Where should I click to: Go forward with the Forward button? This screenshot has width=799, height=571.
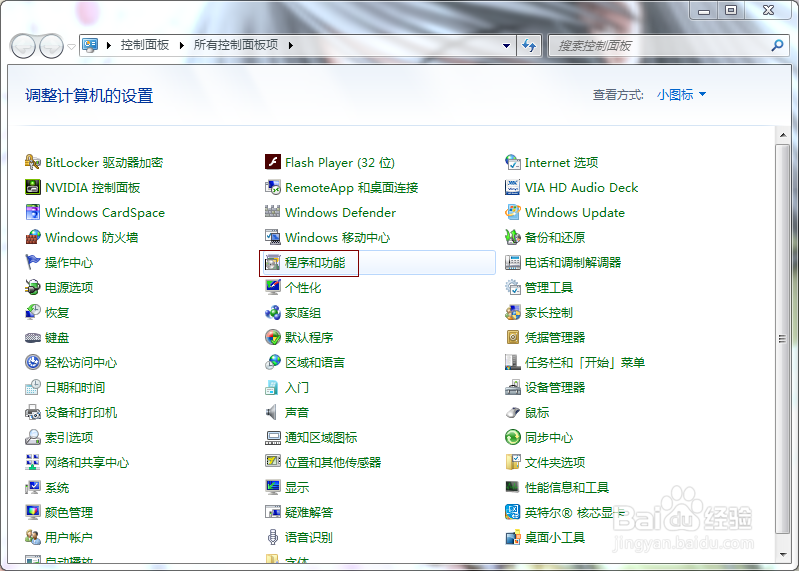click(x=51, y=46)
